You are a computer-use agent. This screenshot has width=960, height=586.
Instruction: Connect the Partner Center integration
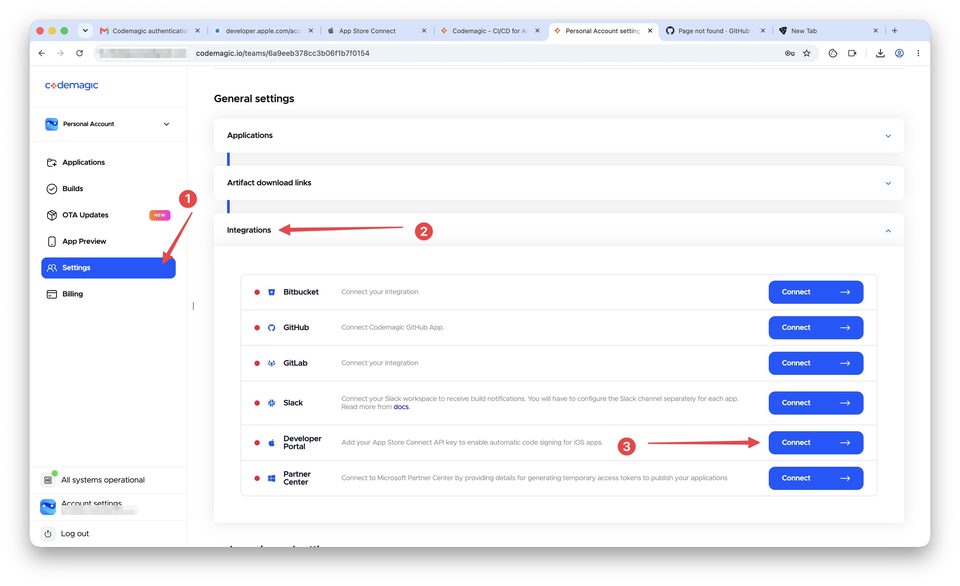(x=816, y=478)
